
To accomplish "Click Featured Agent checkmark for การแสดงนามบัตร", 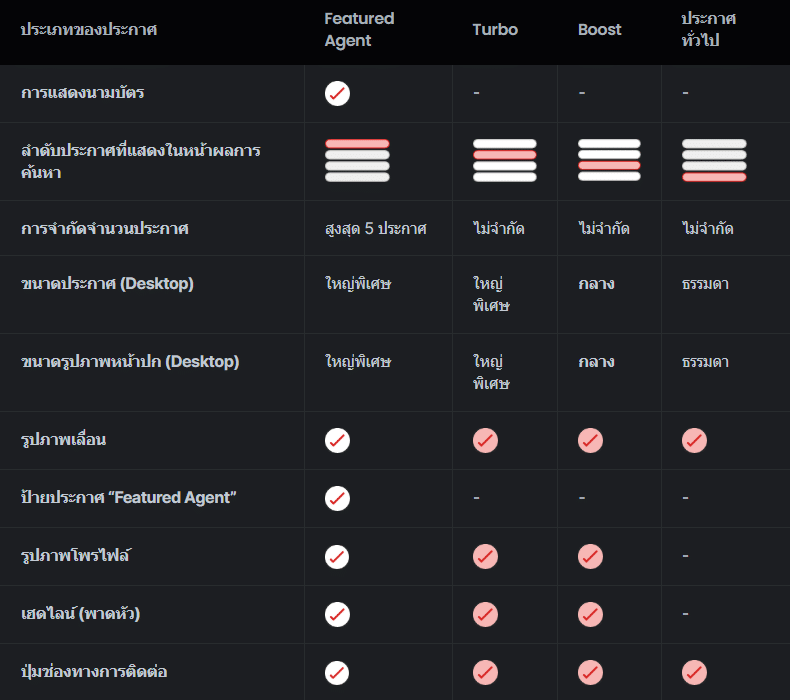I will click(x=337, y=94).
